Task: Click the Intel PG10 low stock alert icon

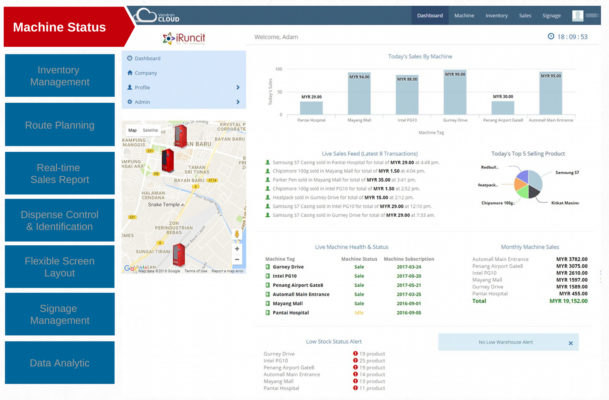Action: click(x=355, y=360)
